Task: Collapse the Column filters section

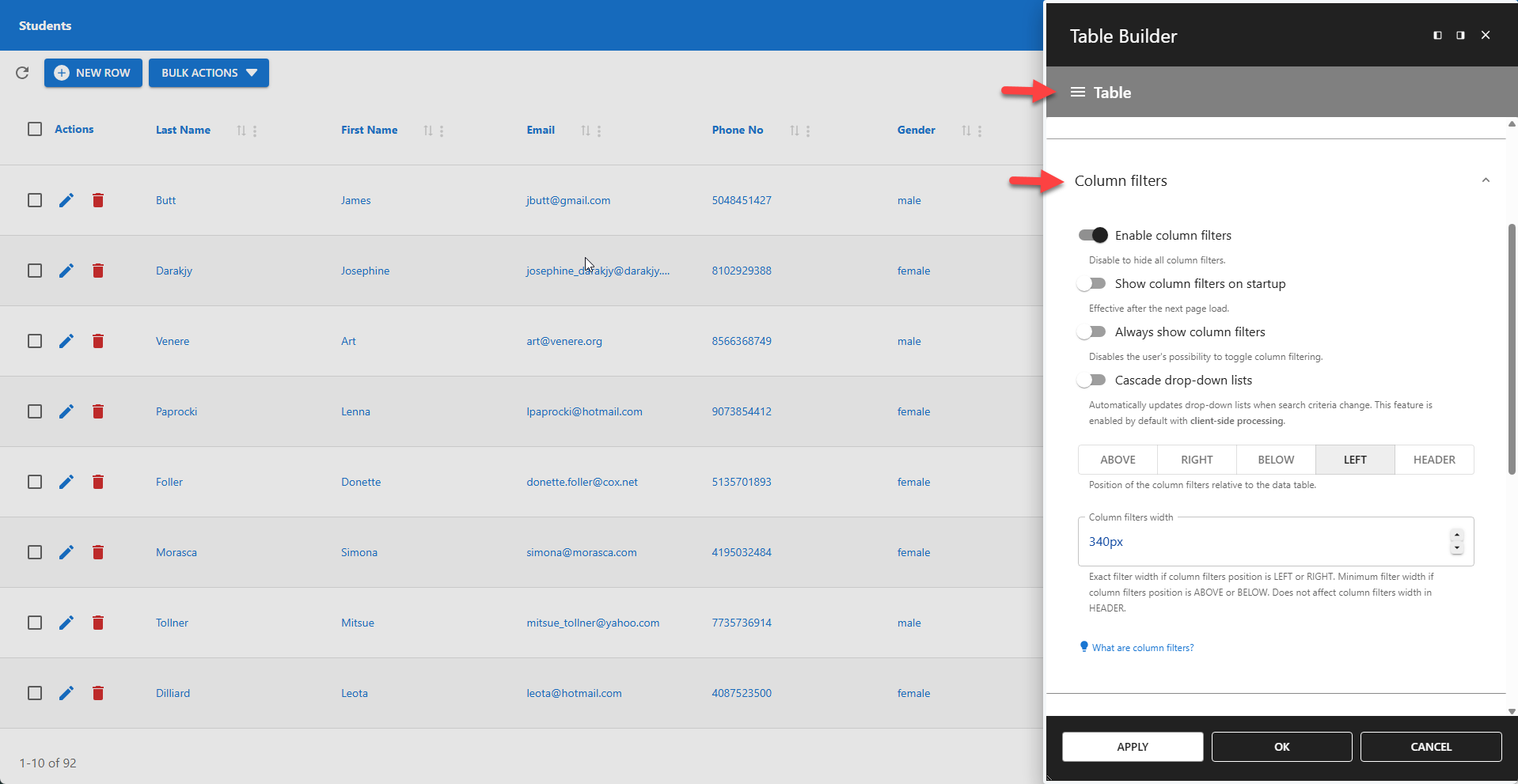Action: point(1485,180)
